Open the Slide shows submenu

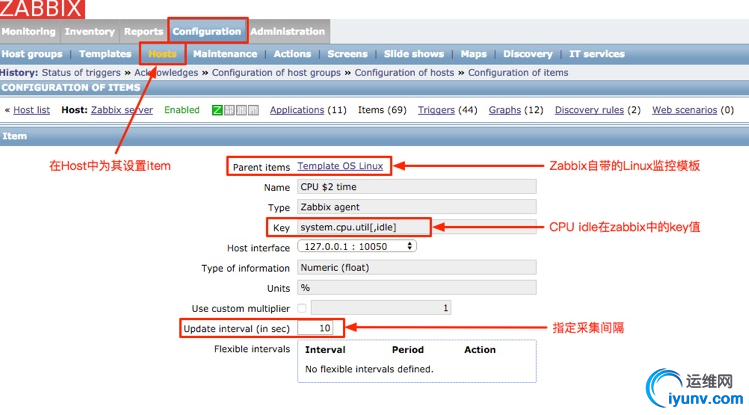point(414,54)
